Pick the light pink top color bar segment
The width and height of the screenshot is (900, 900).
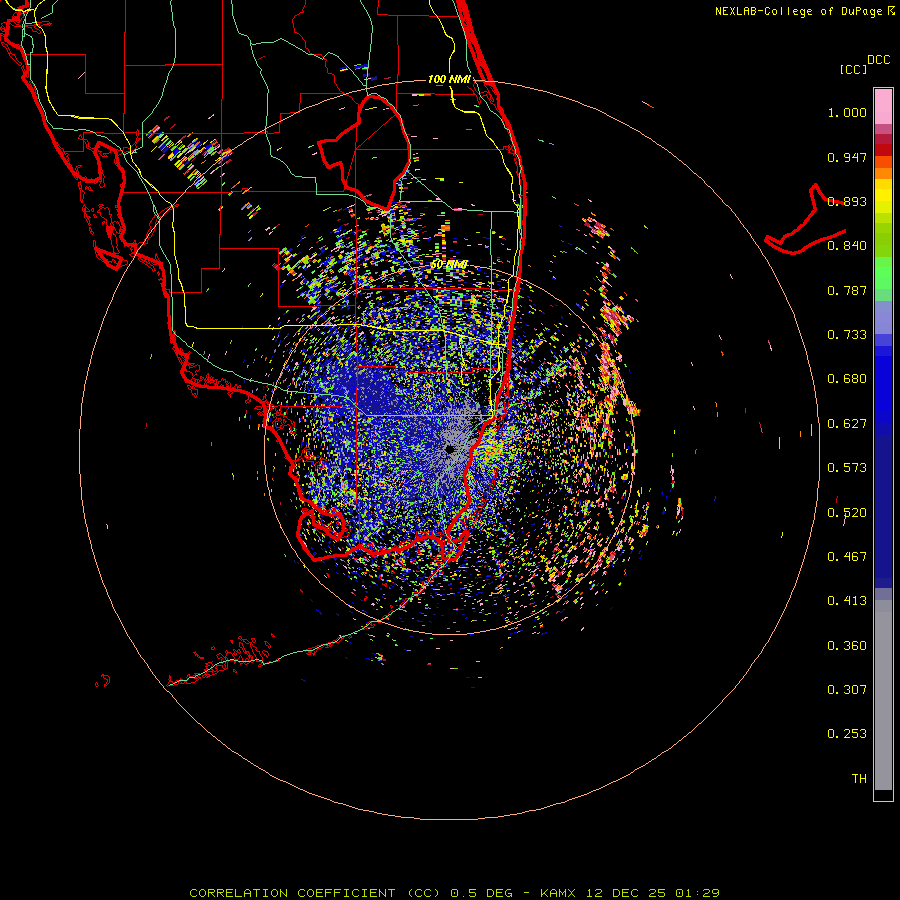(883, 106)
